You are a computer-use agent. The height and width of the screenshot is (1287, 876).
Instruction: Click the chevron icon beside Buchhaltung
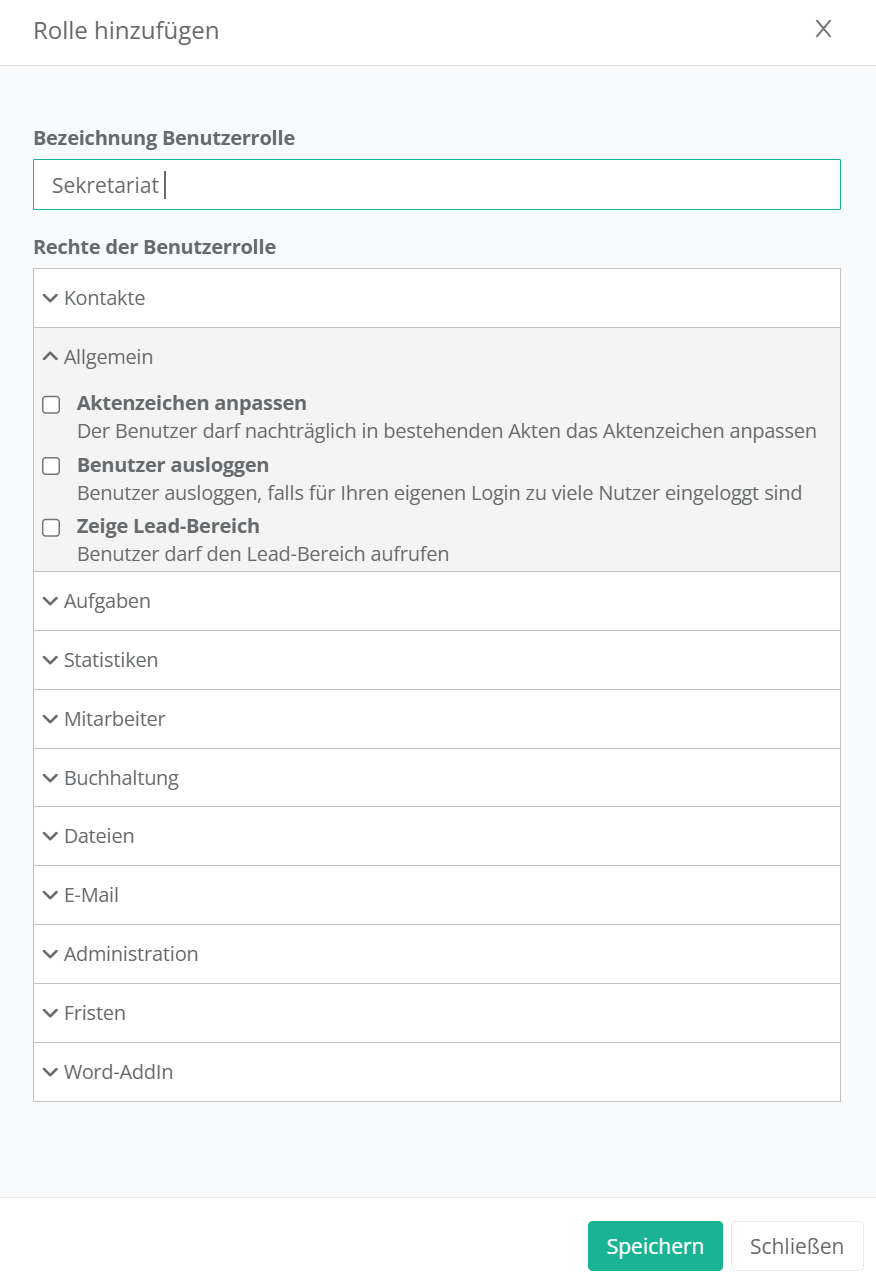coord(50,778)
